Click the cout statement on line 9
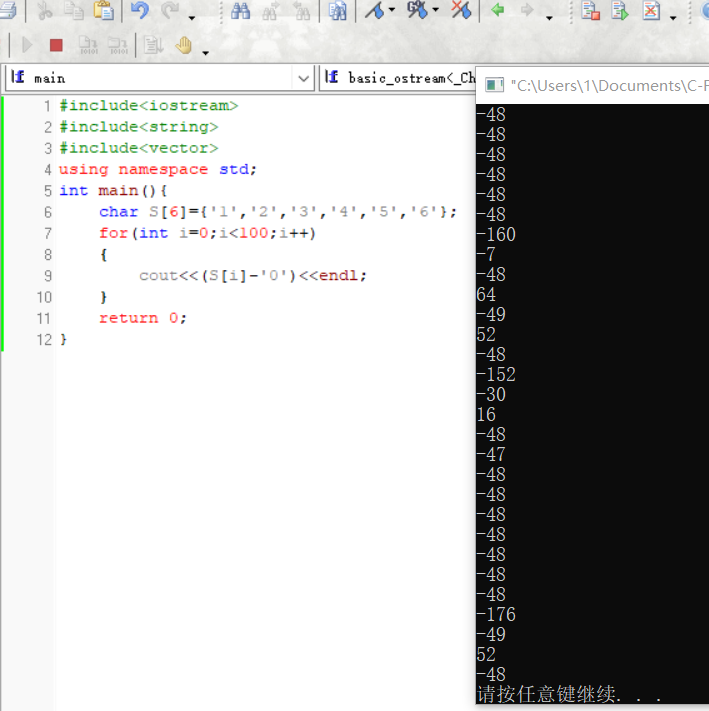Image resolution: width=709 pixels, height=711 pixels. click(x=253, y=276)
